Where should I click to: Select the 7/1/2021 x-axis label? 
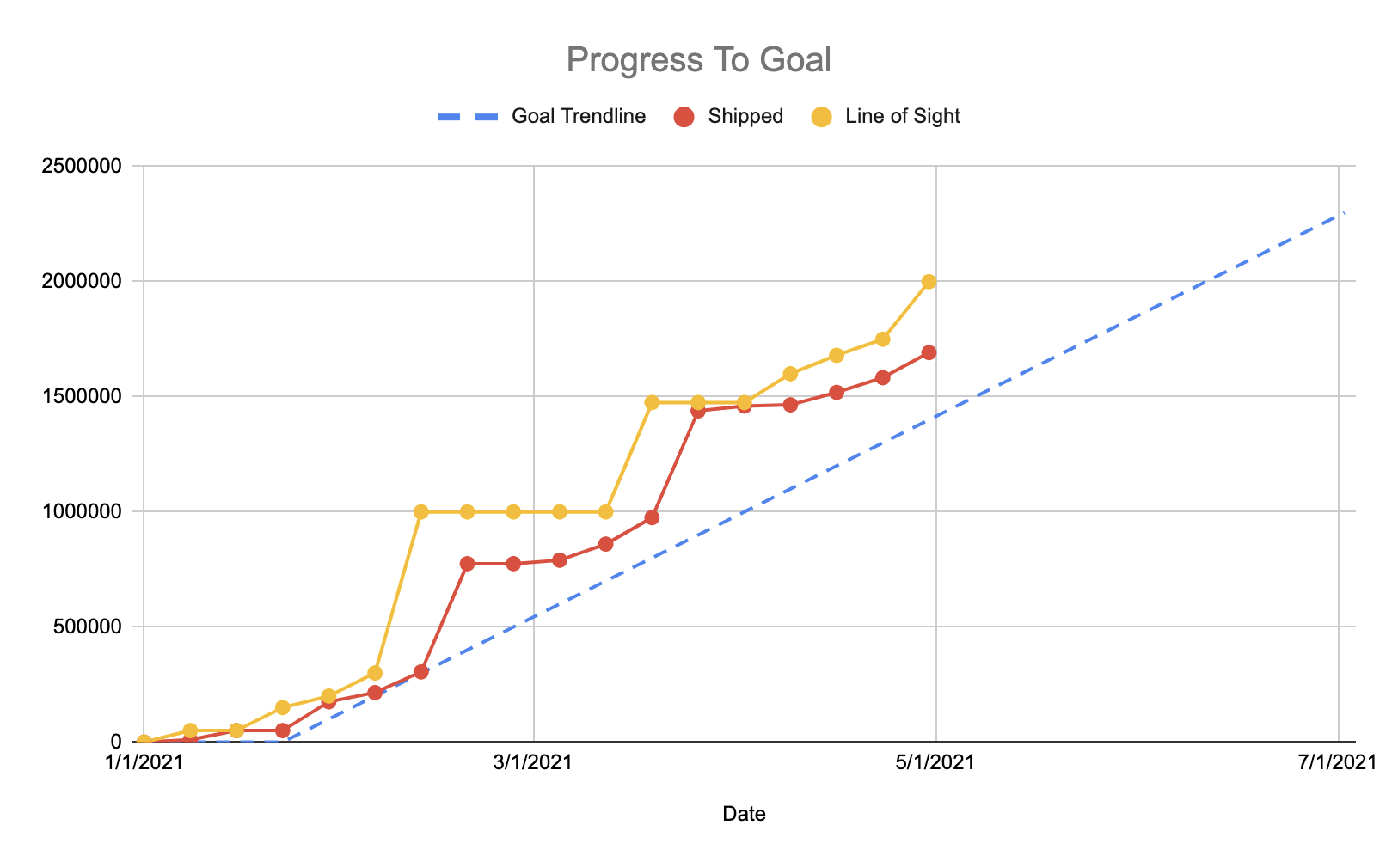point(1338,763)
